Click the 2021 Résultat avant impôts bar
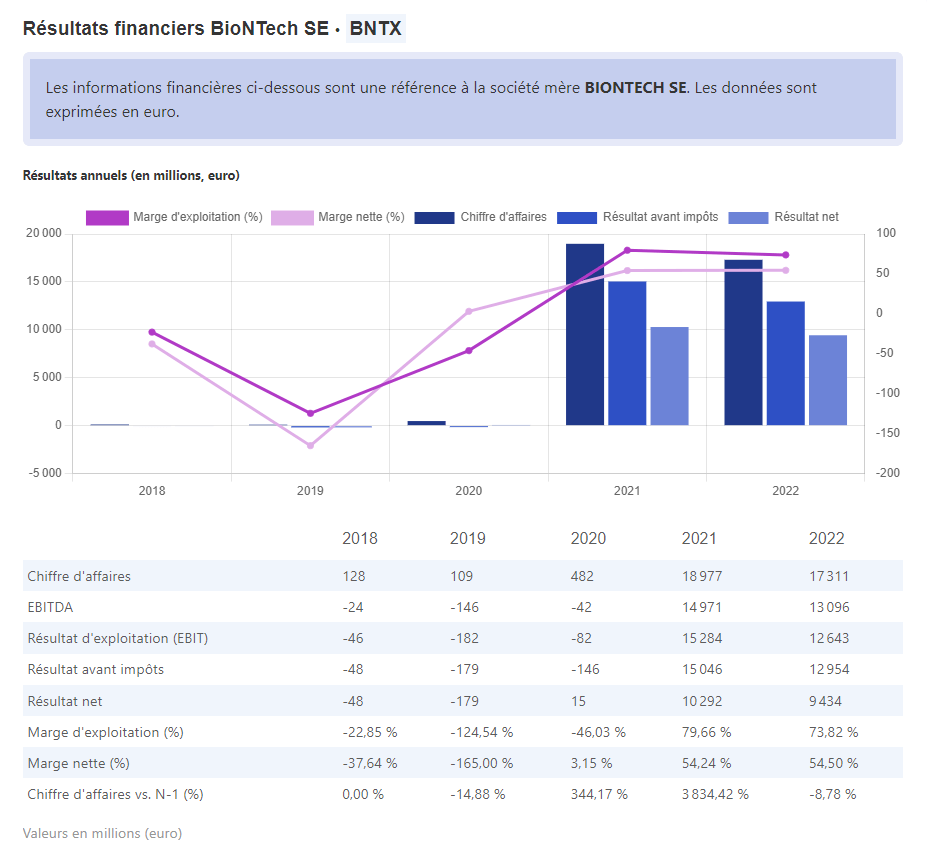This screenshot has width=927, height=865. pyautogui.click(x=627, y=353)
